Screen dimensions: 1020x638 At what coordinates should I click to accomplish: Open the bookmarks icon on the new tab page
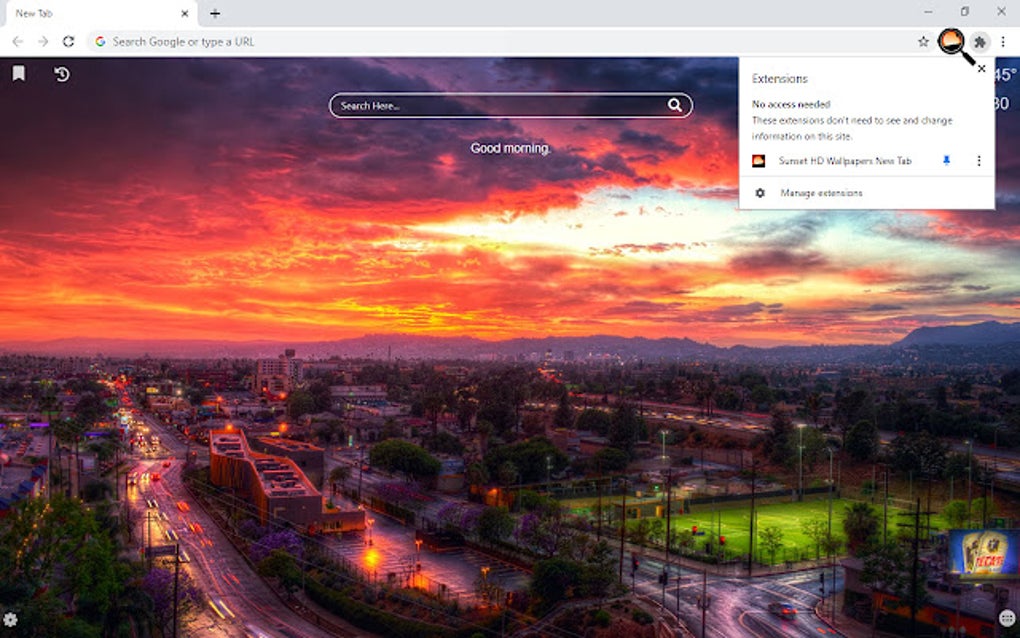[19, 73]
